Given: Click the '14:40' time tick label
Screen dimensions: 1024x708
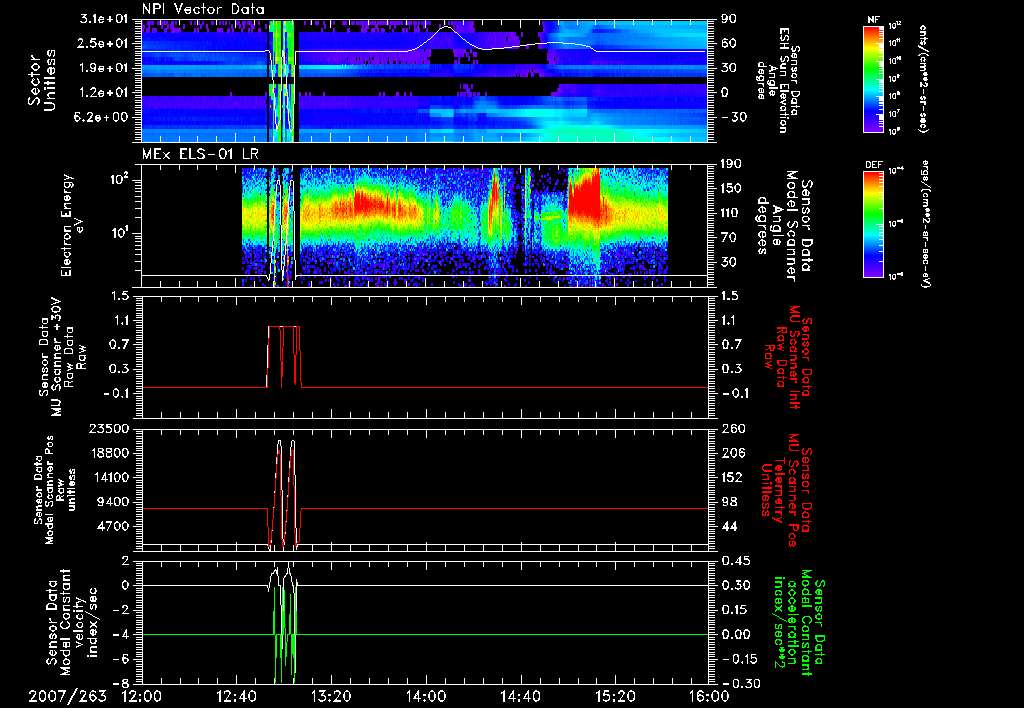Looking at the screenshot, I should pos(520,696).
